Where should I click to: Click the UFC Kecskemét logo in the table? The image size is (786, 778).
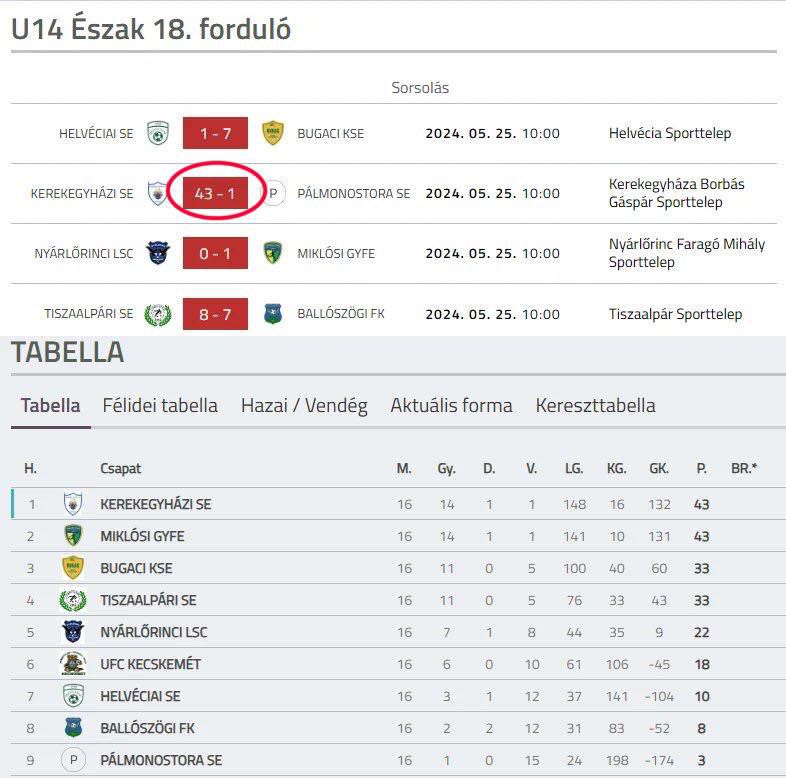point(73,664)
